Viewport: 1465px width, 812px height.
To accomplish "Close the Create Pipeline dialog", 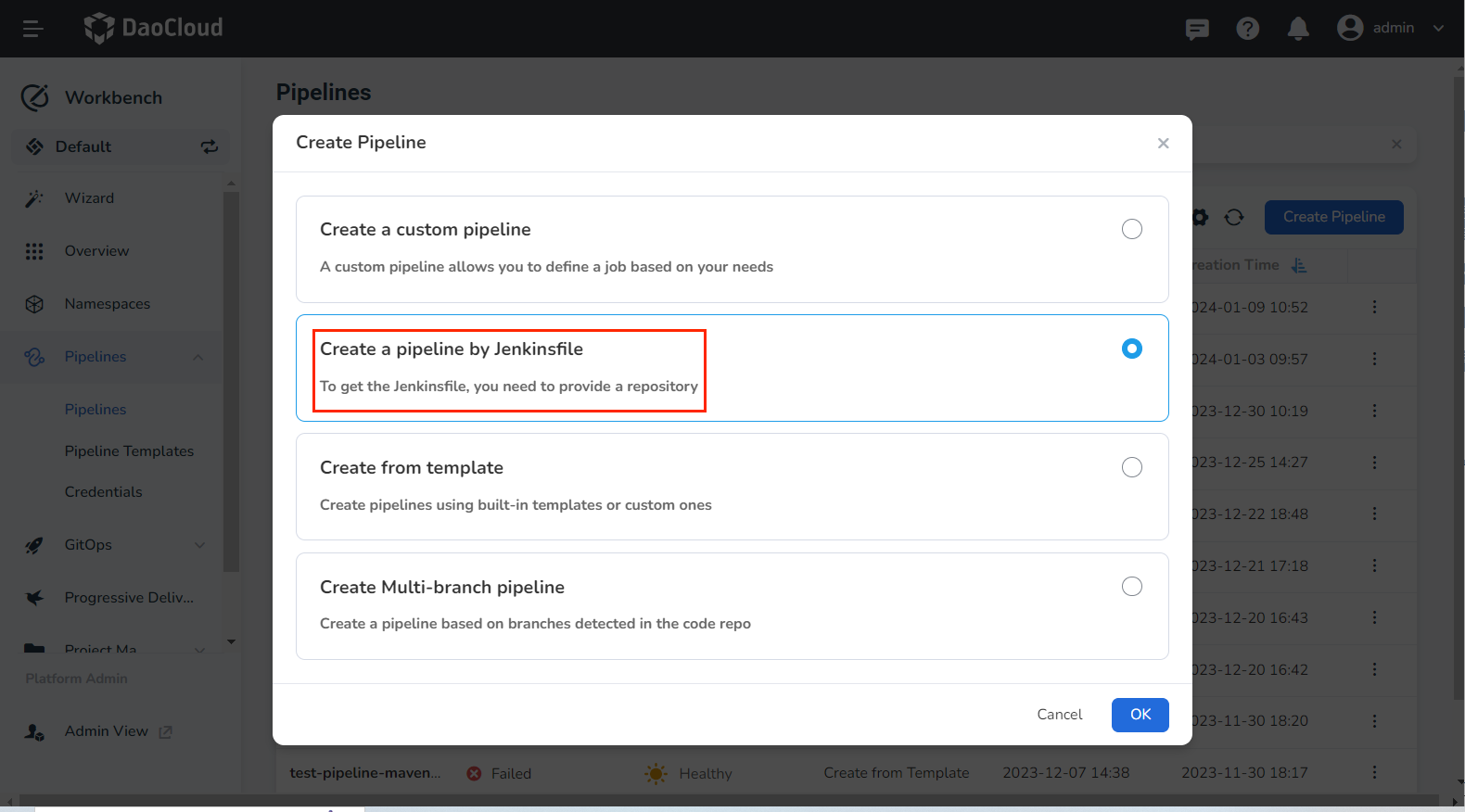I will [x=1163, y=143].
